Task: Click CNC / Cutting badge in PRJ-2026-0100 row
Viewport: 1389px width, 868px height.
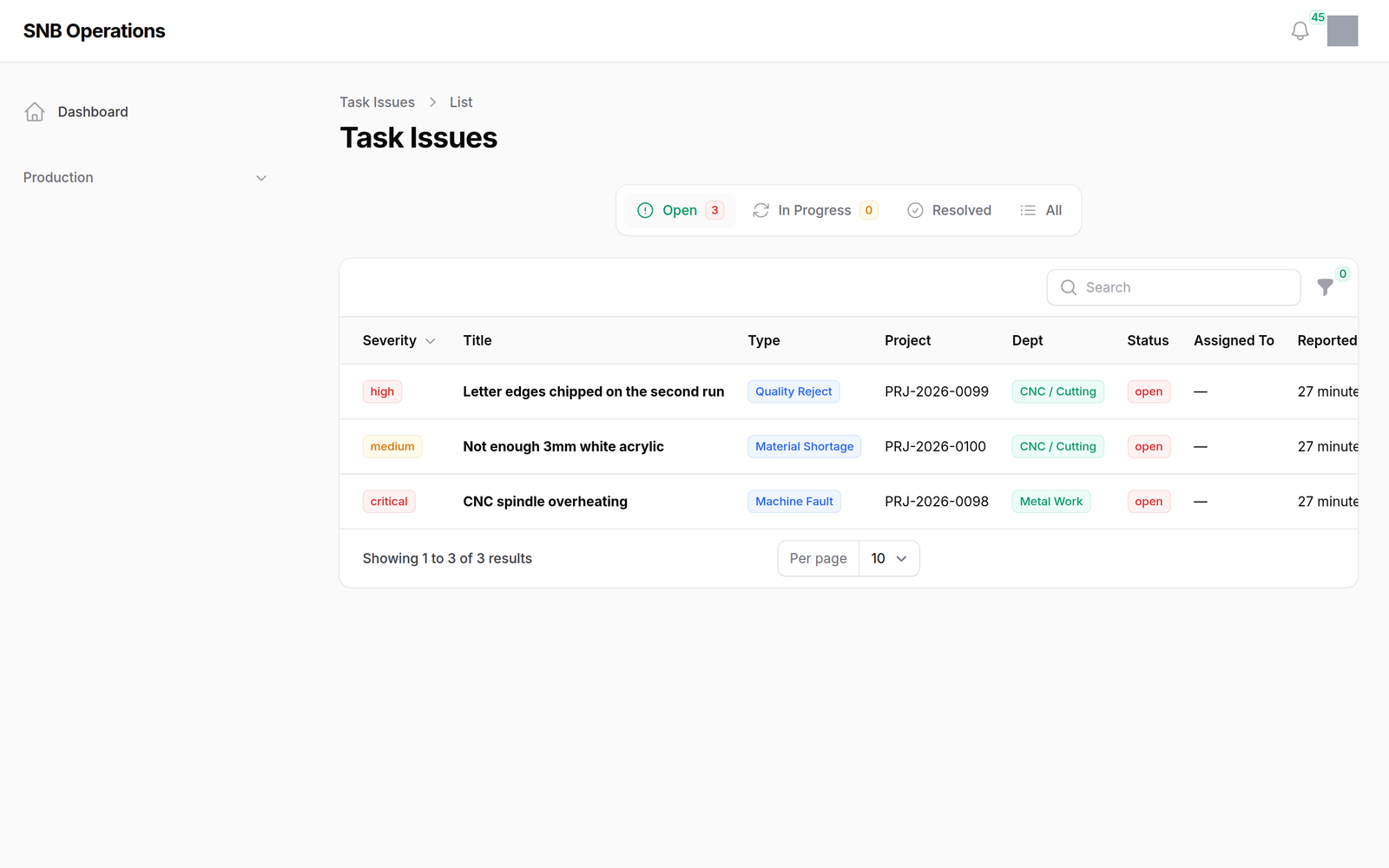Action: (1058, 447)
